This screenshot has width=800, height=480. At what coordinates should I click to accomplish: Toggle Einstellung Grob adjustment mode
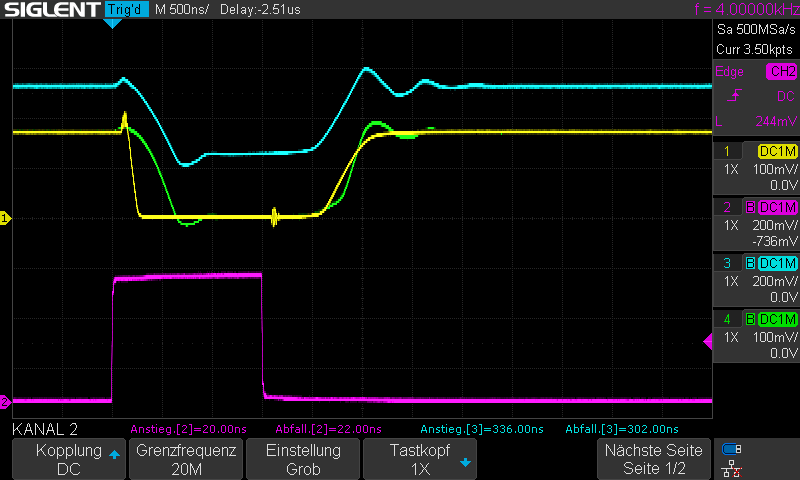tap(303, 459)
